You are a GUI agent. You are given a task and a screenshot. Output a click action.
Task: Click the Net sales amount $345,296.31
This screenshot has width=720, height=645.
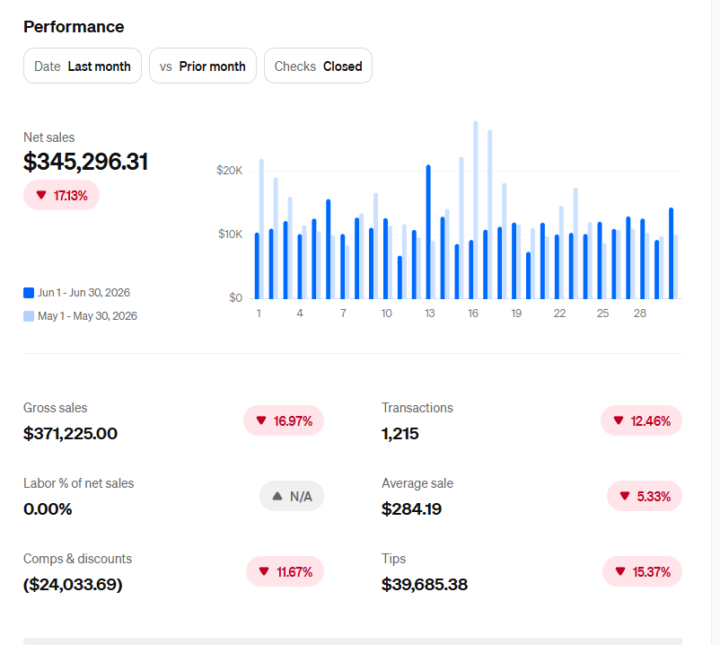86,162
